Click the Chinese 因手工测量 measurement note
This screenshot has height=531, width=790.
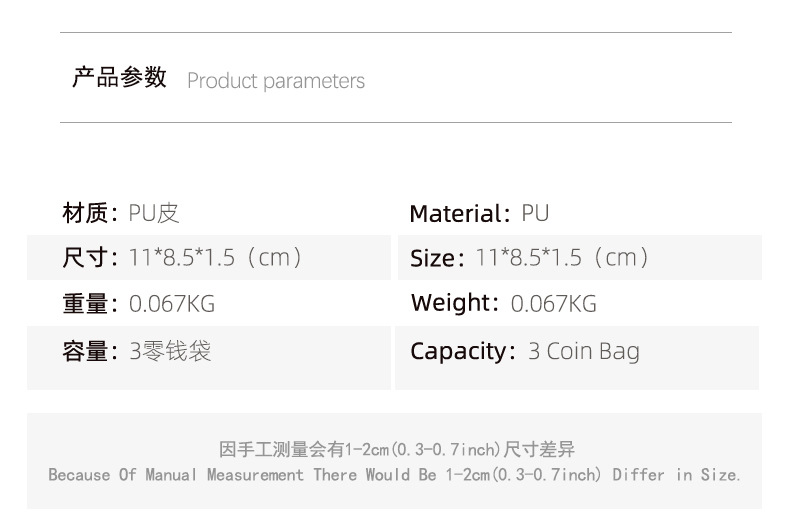(x=396, y=450)
